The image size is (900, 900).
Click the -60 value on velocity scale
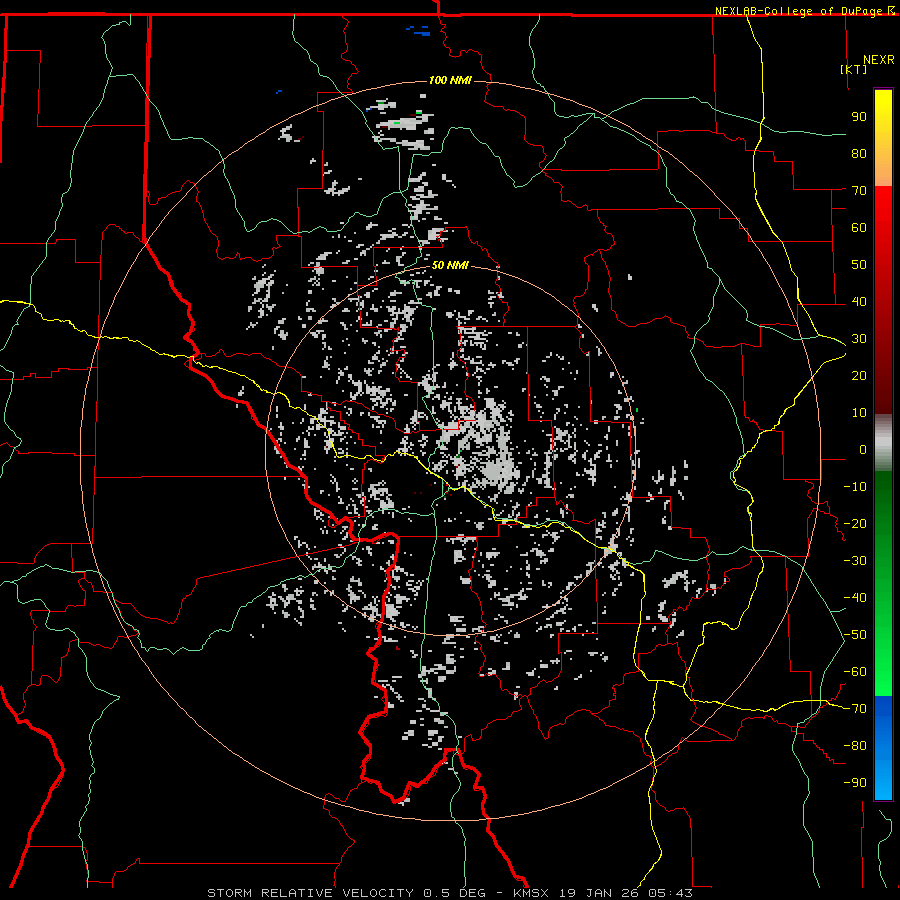(855, 672)
